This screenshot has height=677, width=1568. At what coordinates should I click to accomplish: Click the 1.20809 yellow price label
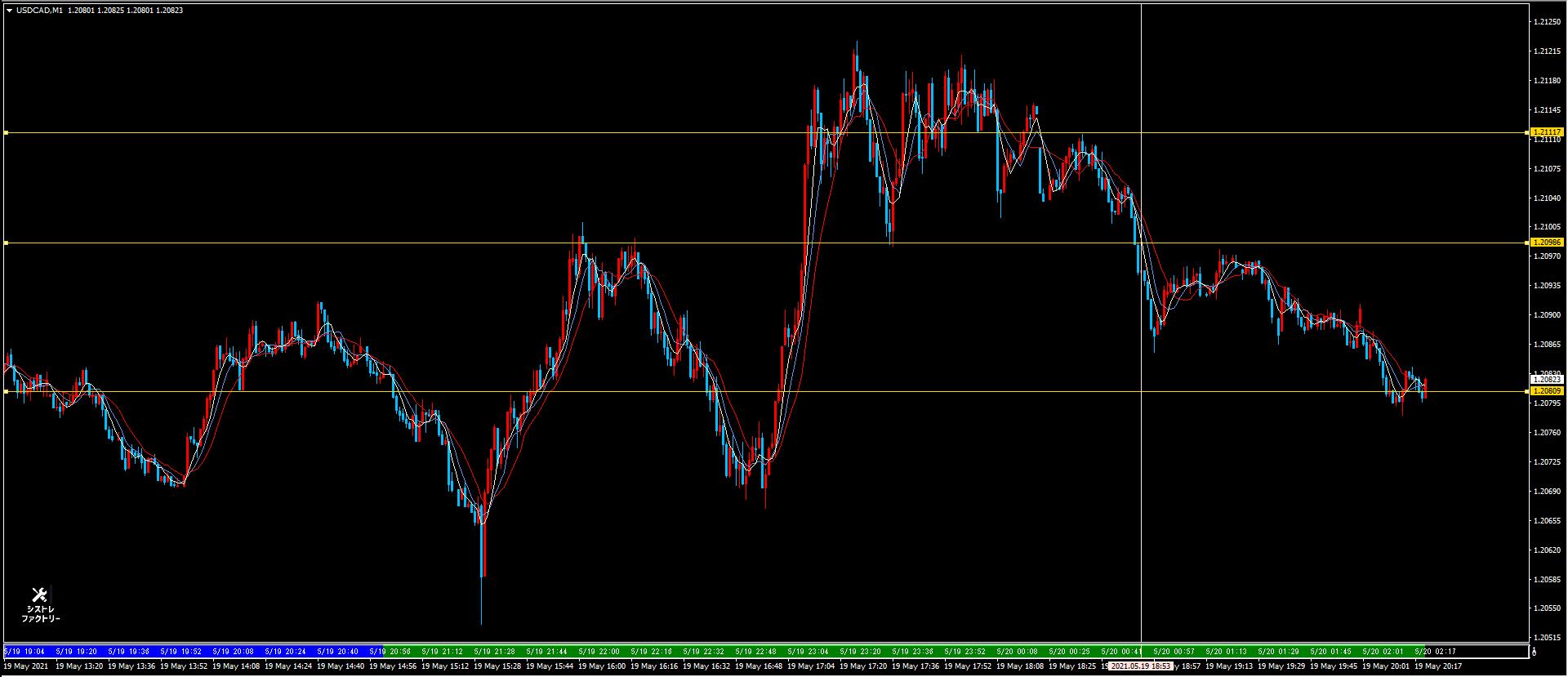point(1546,391)
